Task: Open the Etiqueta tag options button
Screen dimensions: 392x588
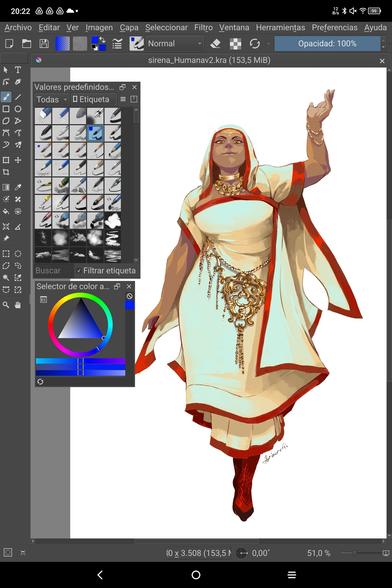Action: pyautogui.click(x=91, y=99)
